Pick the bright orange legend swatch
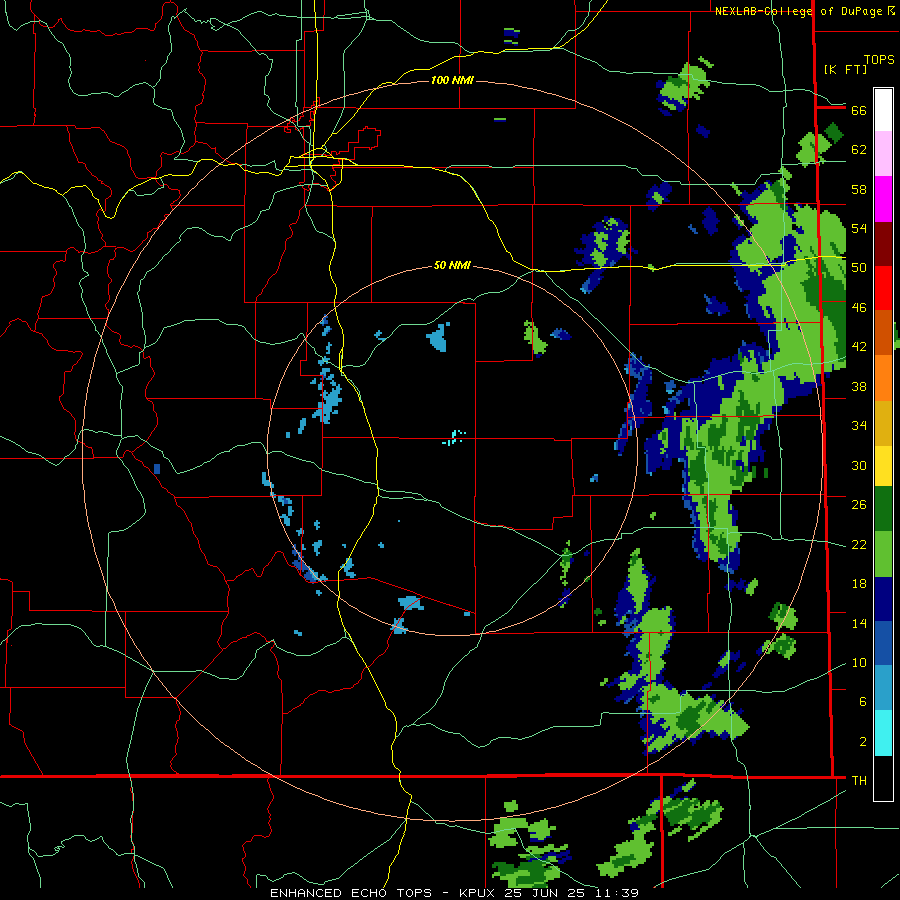Image resolution: width=900 pixels, height=900 pixels. coord(883,378)
